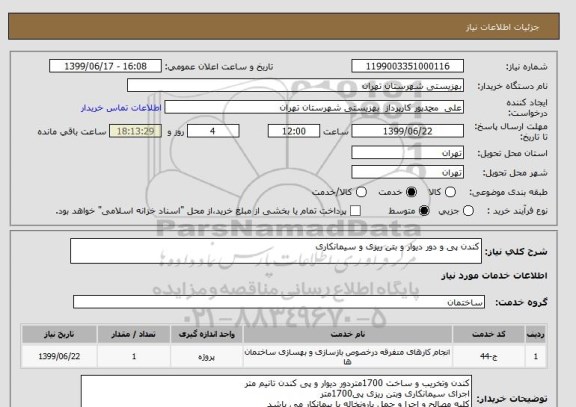Image resolution: width=576 pixels, height=407 pixels.
Task: Click the شرح کلی نیاز text box
Action: 276,251
